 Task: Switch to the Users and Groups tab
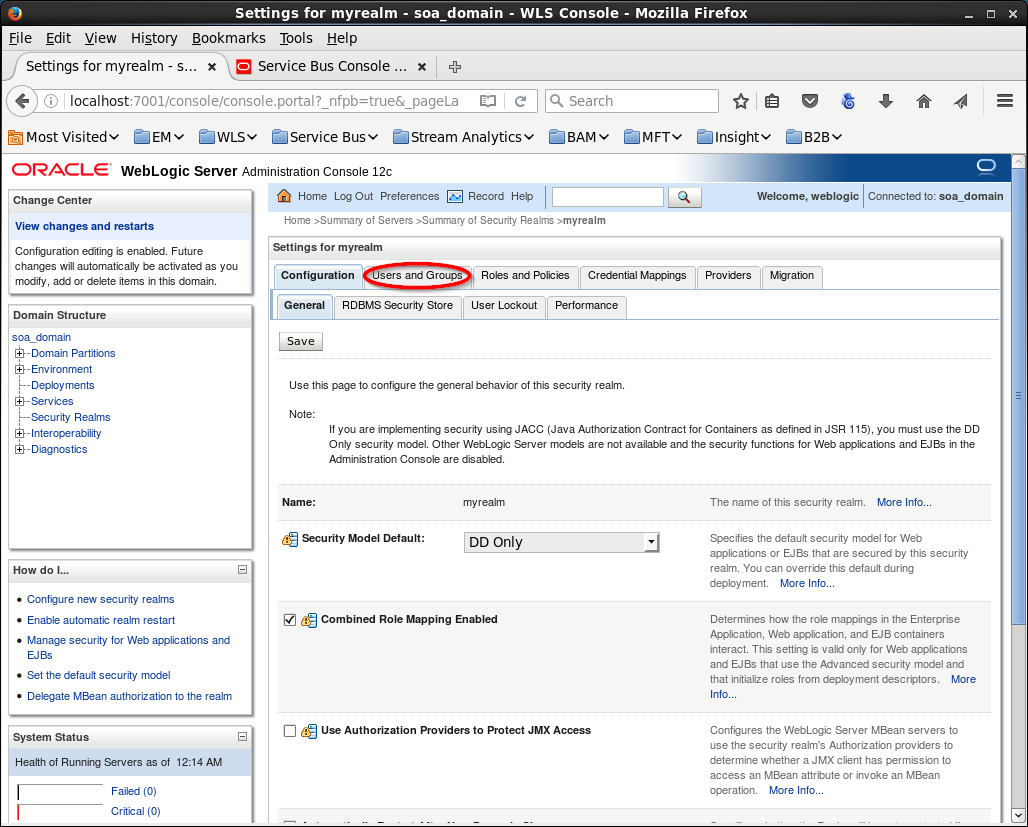[417, 276]
